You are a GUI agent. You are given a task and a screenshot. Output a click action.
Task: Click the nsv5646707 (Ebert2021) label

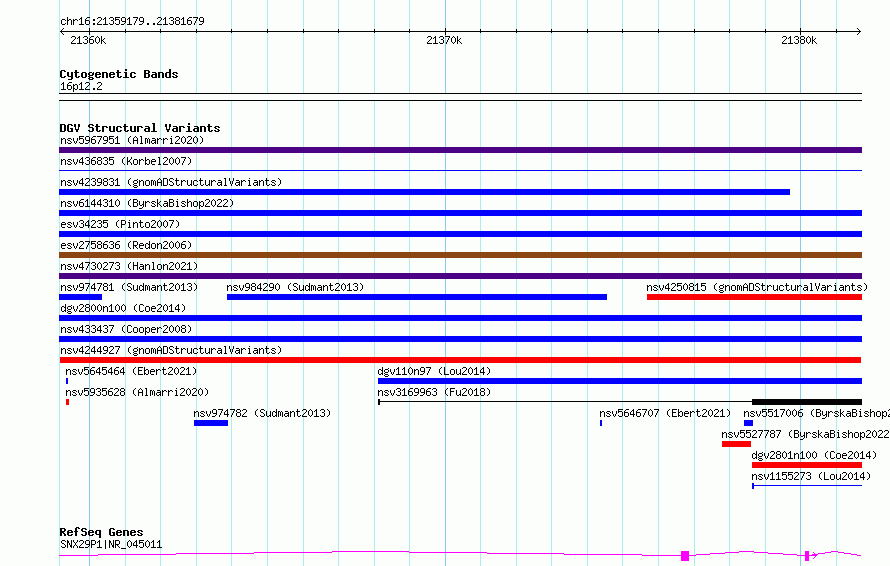click(x=665, y=413)
